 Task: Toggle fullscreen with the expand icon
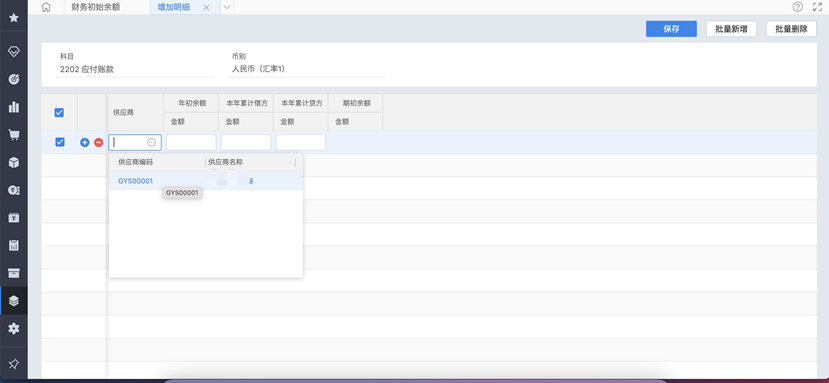click(x=817, y=7)
